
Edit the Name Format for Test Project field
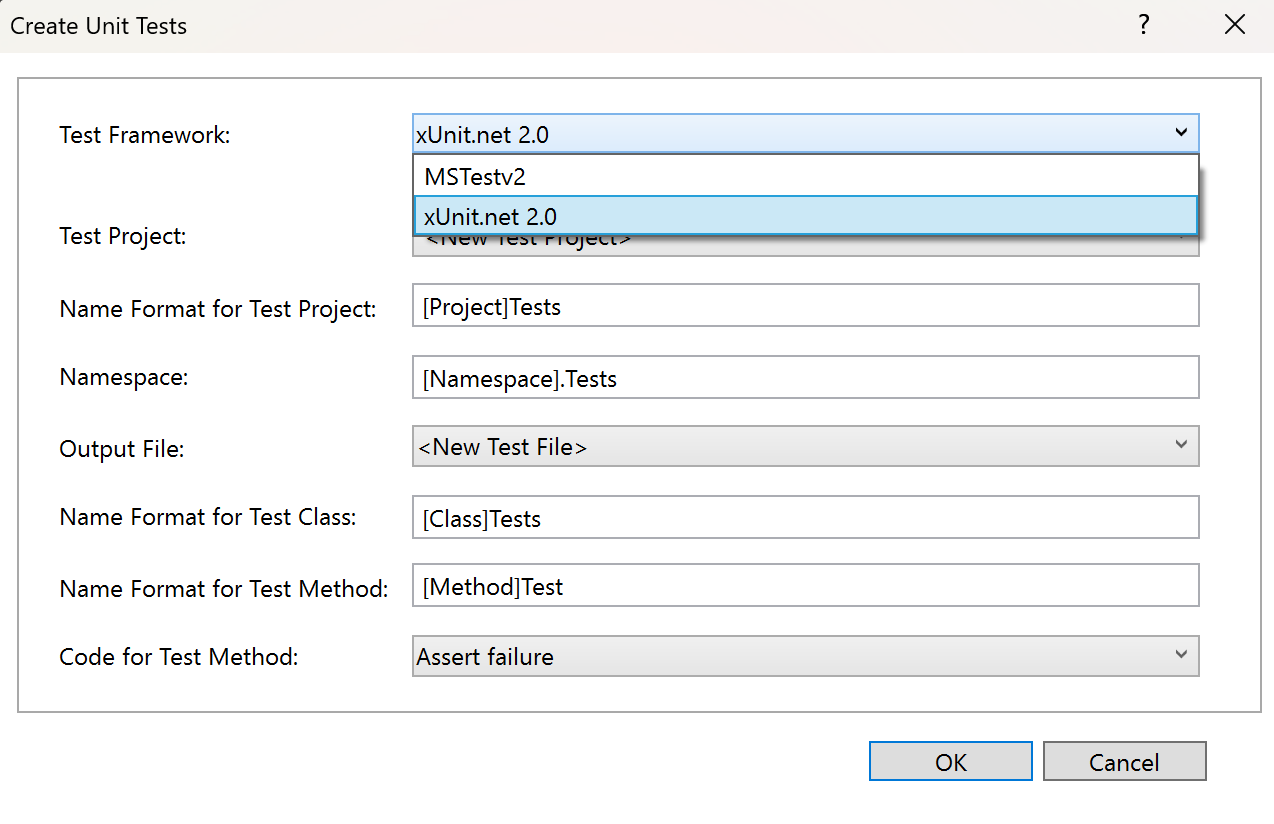(805, 306)
